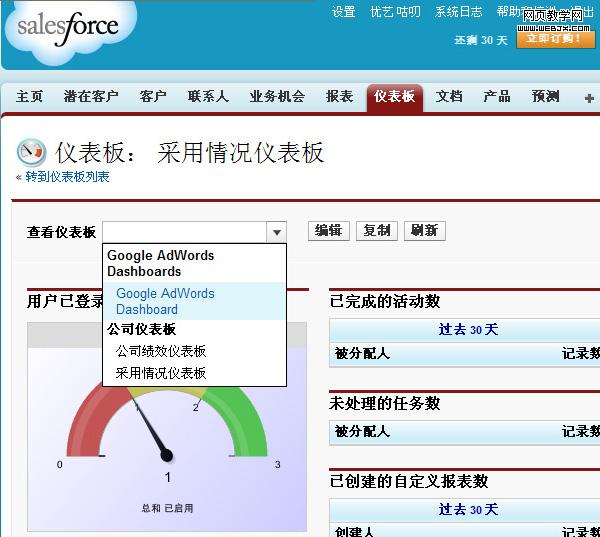600x537 pixels.
Task: Click the 复制 button
Action: (x=377, y=231)
